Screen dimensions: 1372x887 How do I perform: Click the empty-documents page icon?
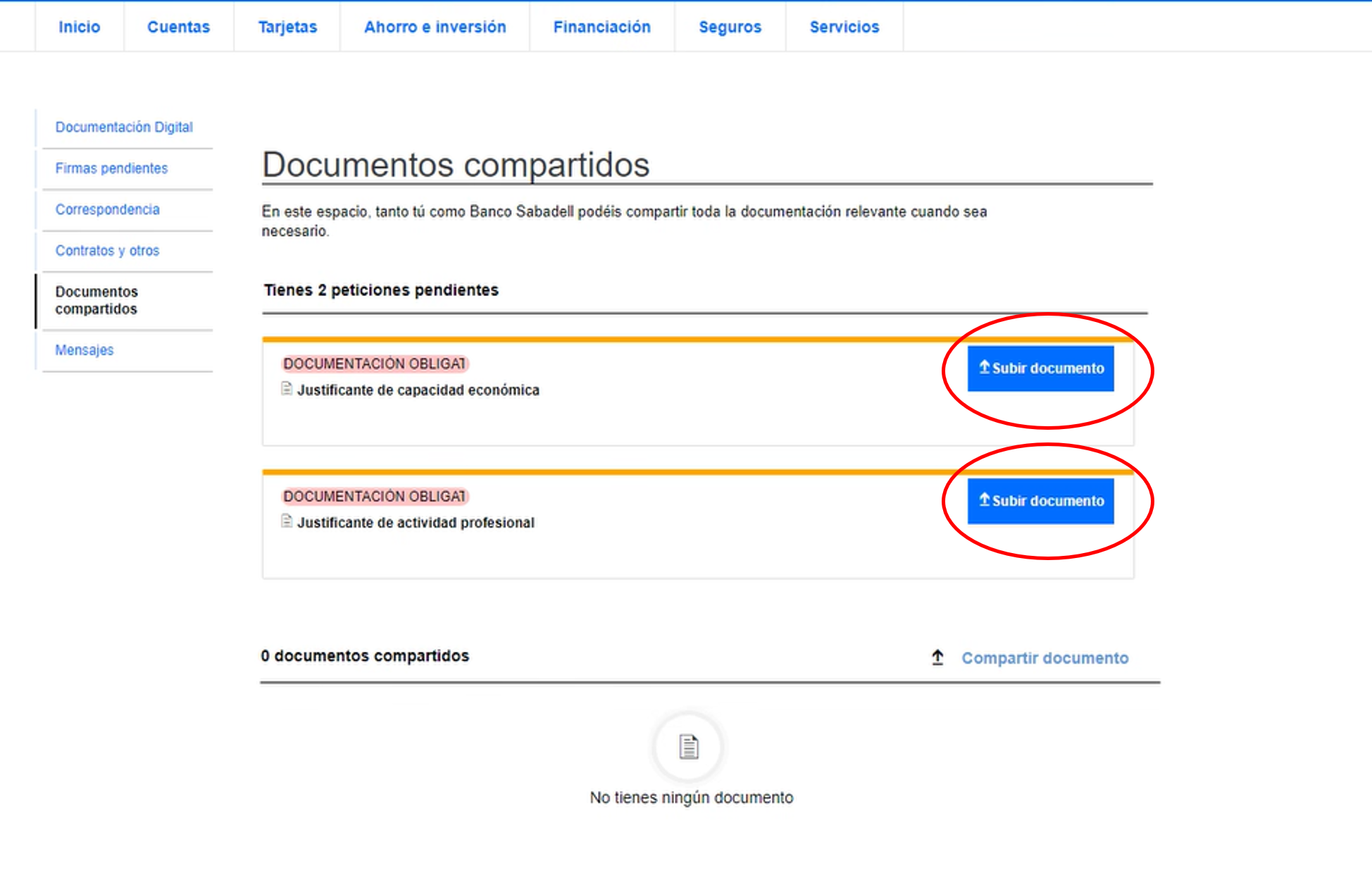pyautogui.click(x=689, y=747)
